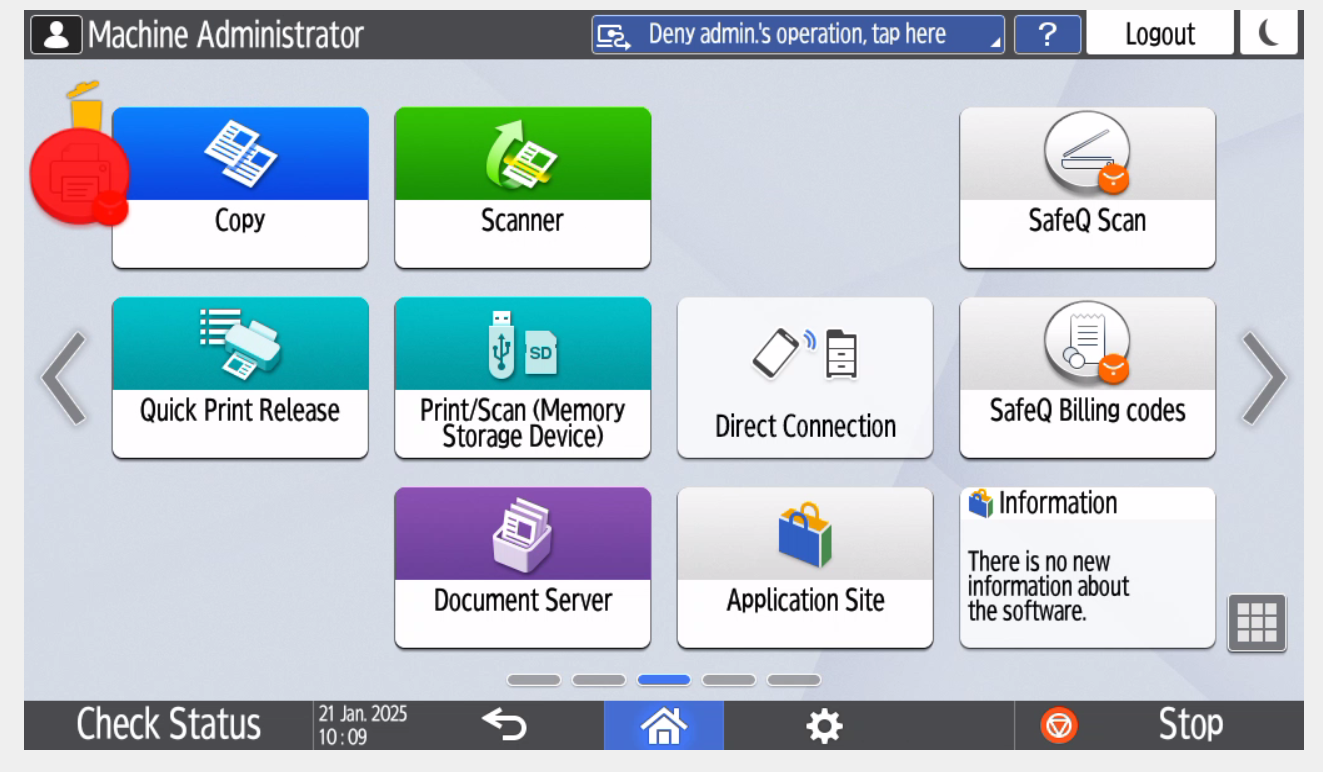Launch Application Site
The width and height of the screenshot is (1323, 772).
(x=805, y=567)
